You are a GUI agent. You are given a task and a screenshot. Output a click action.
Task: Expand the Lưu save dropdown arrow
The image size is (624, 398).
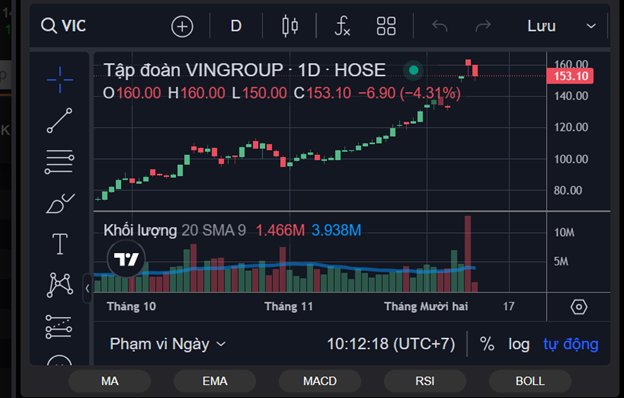click(591, 26)
